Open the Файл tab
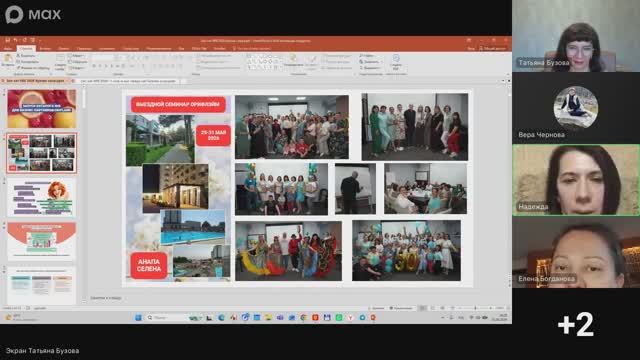 8,48
